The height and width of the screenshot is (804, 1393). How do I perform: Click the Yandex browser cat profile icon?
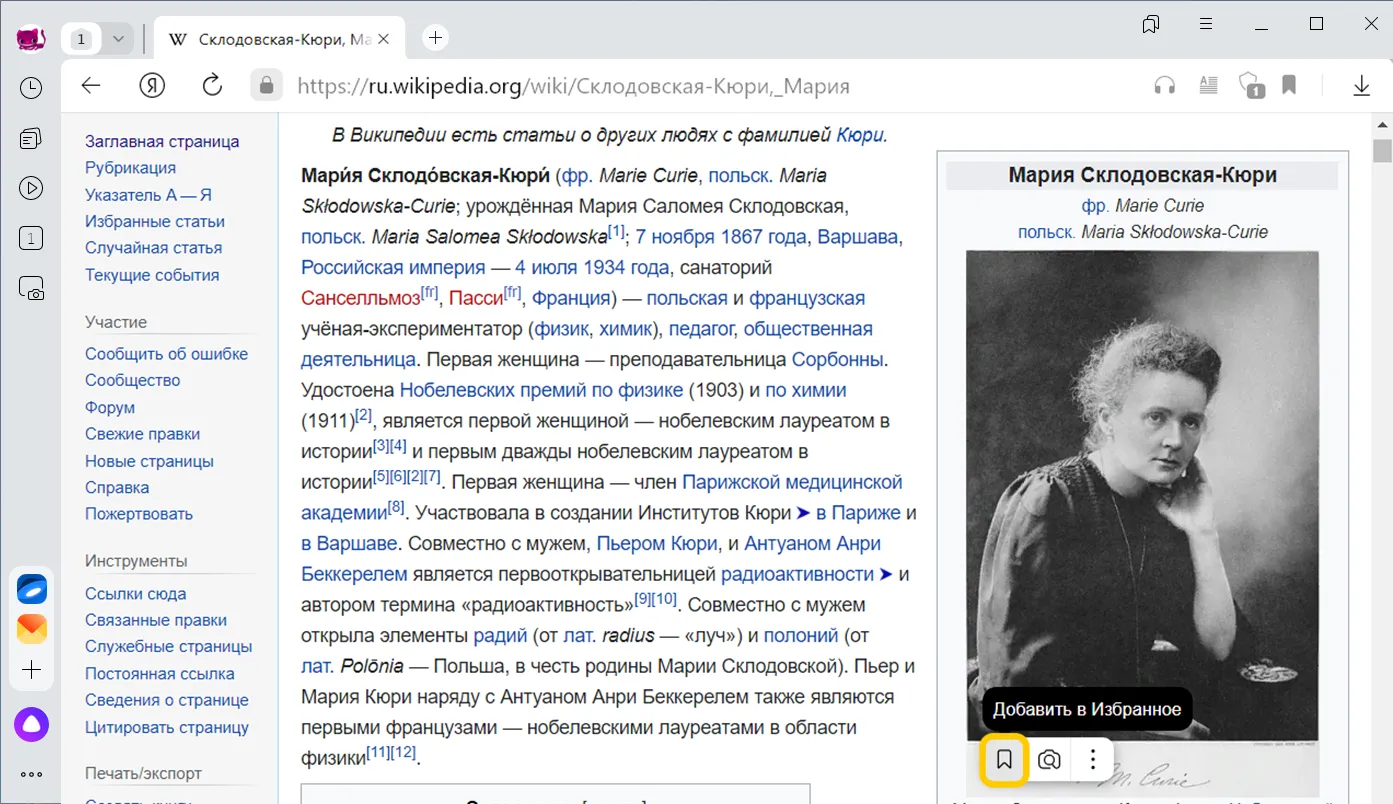pyautogui.click(x=31, y=39)
